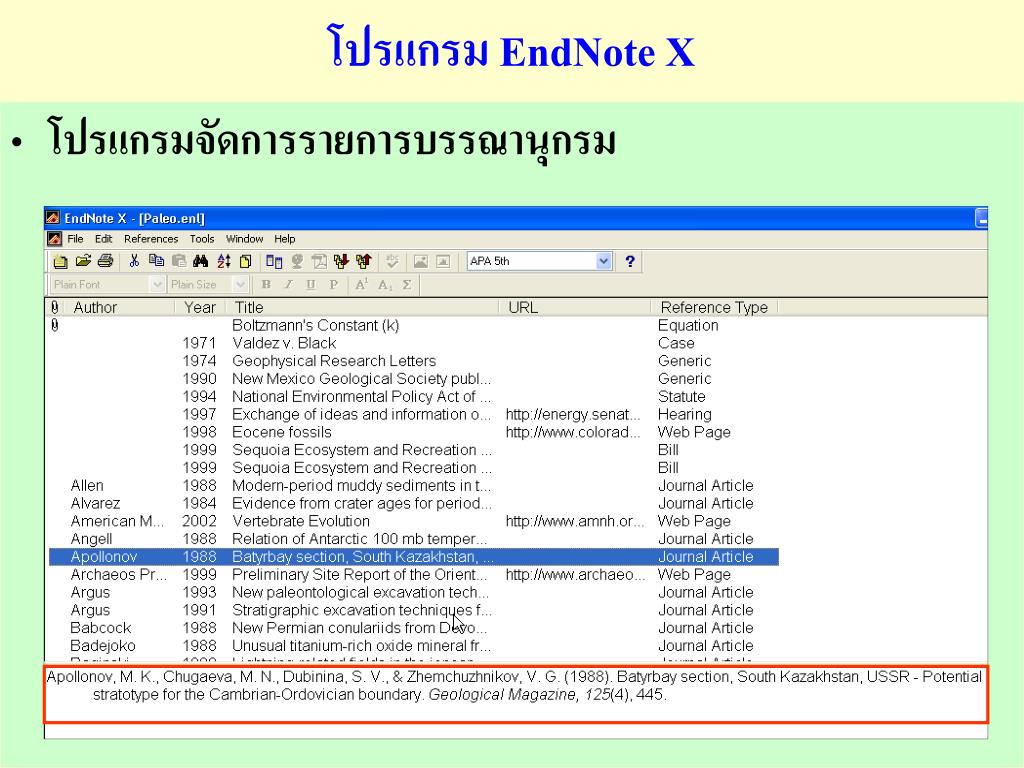Click the Import icon with the down arrow
Image resolution: width=1024 pixels, height=768 pixels.
tap(341, 261)
